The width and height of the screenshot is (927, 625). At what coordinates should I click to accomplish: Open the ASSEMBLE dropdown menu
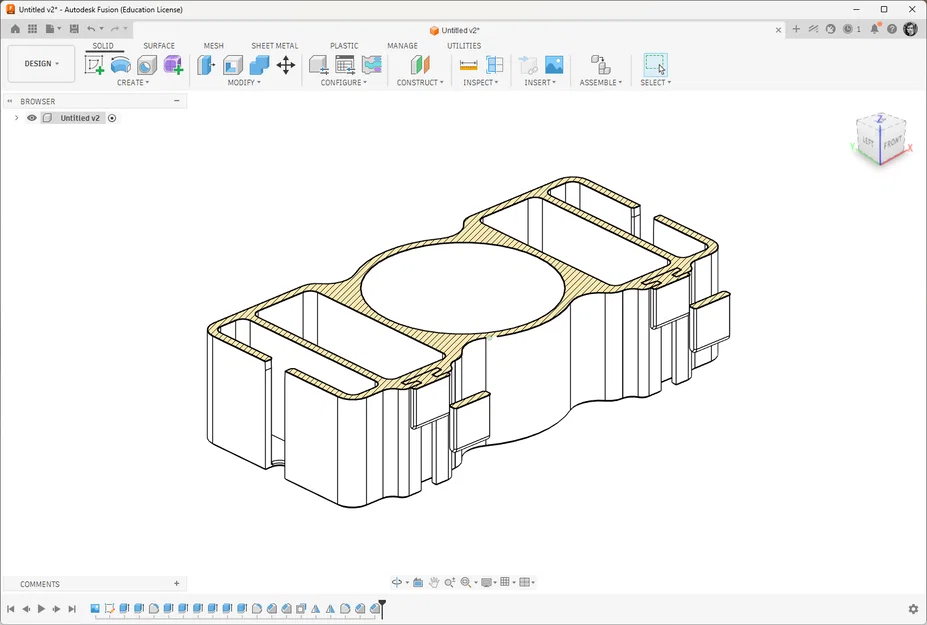coord(601,83)
